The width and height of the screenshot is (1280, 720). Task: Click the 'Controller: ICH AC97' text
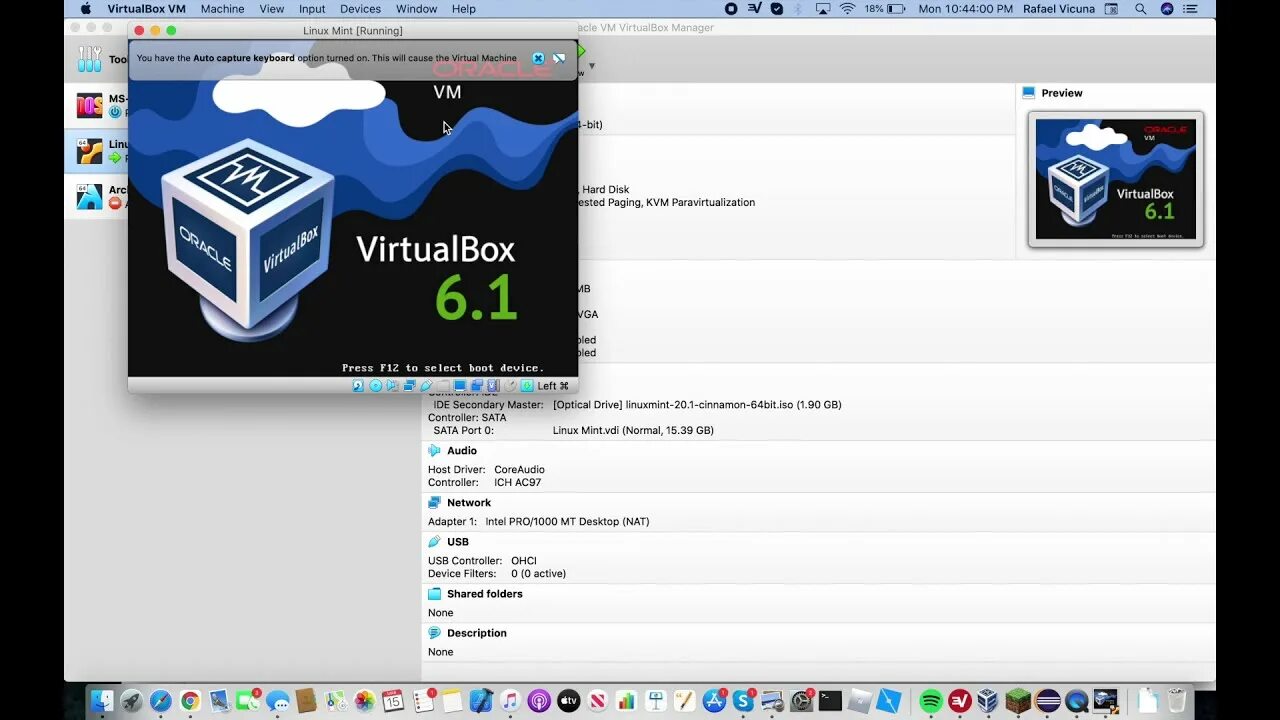(x=485, y=483)
